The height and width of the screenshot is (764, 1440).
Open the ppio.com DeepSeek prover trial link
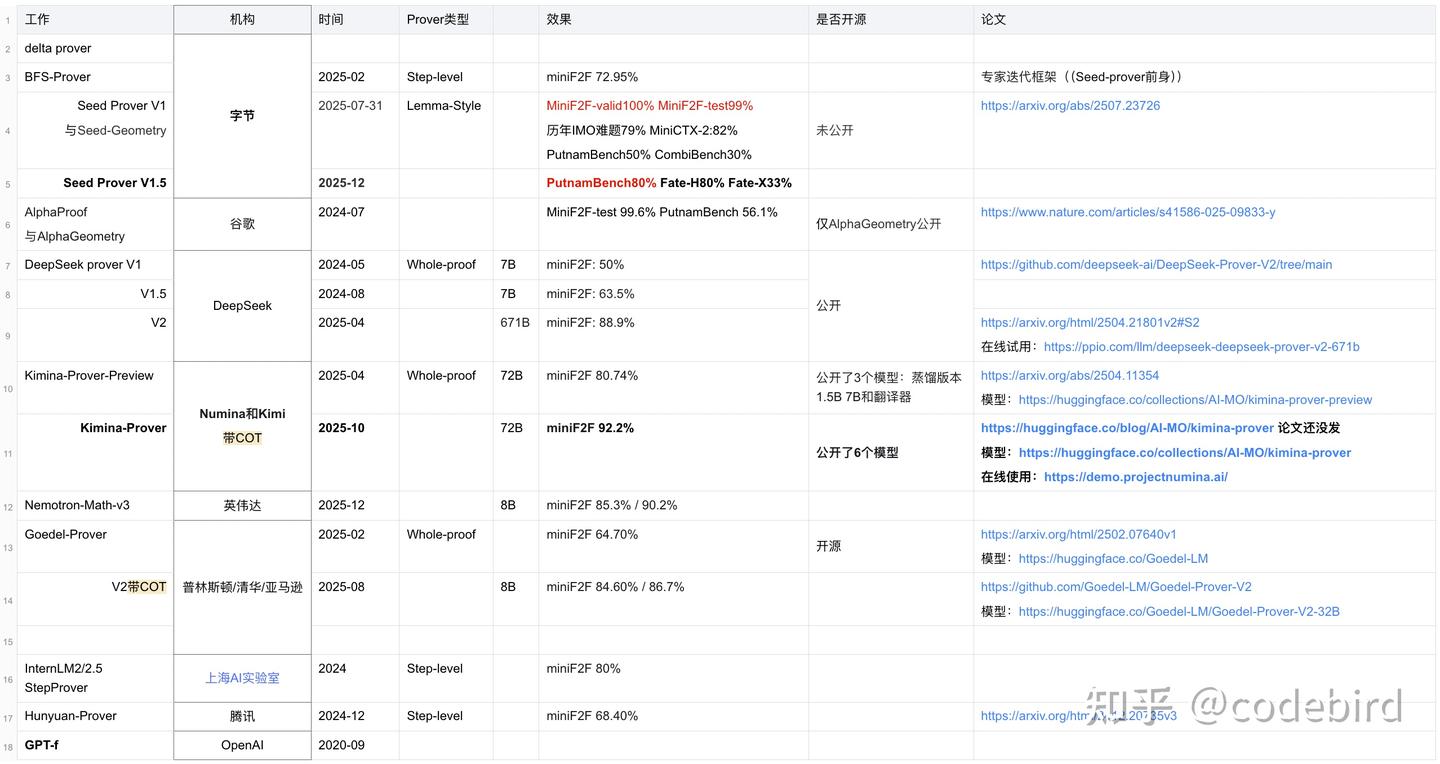tap(1201, 347)
